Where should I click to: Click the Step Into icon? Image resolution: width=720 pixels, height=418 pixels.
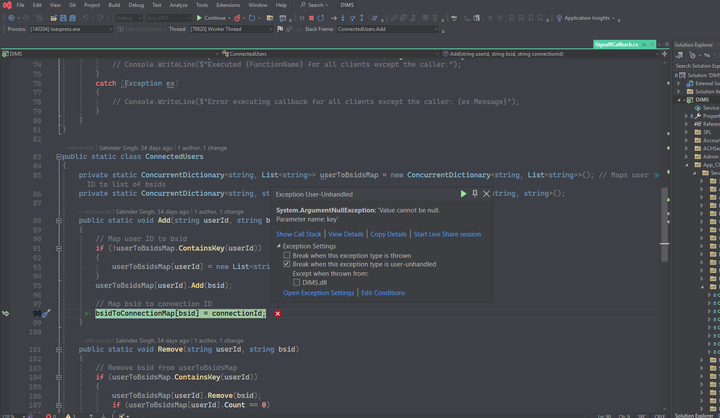coord(343,18)
